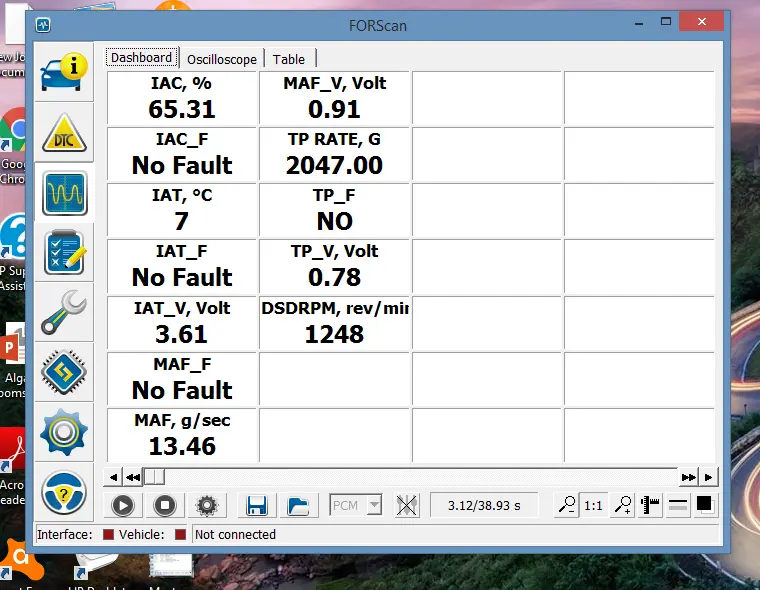Open a saved log file
The image size is (760, 590).
pos(298,506)
